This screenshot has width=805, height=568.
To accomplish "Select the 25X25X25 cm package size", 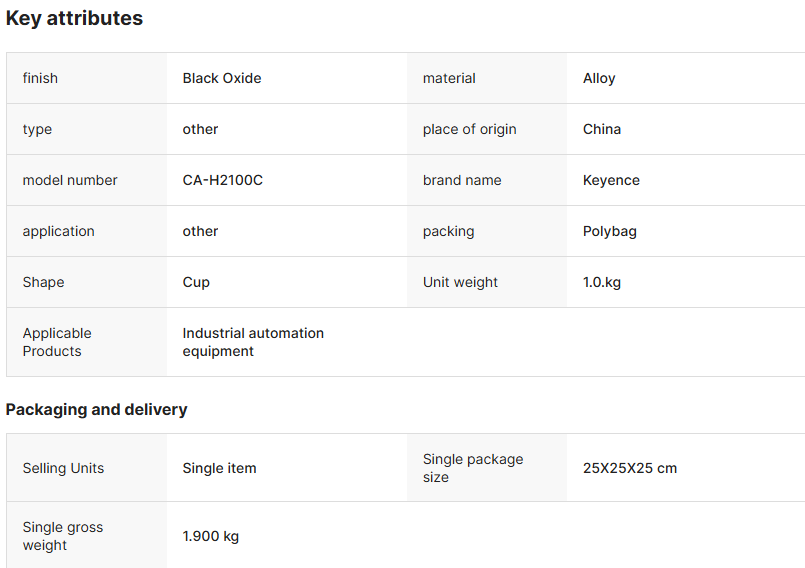I will pos(630,468).
